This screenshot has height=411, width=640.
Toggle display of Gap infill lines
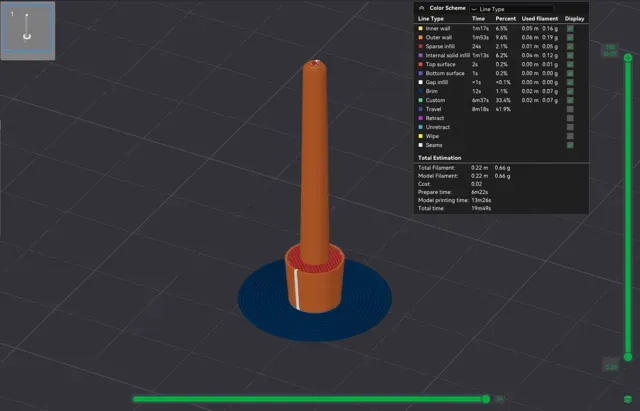570,82
